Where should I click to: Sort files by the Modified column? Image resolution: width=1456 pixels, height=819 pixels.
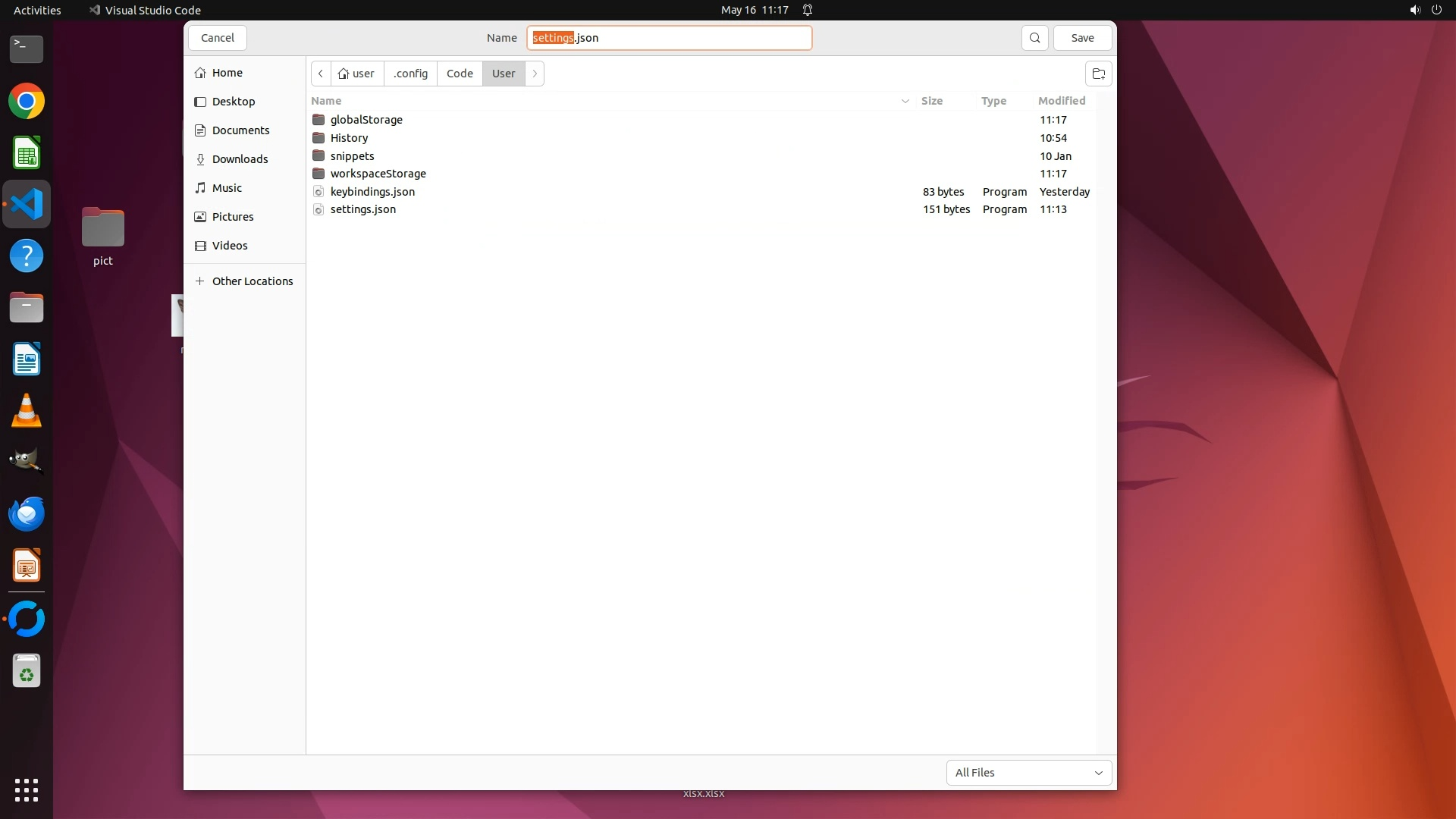pos(1061,101)
